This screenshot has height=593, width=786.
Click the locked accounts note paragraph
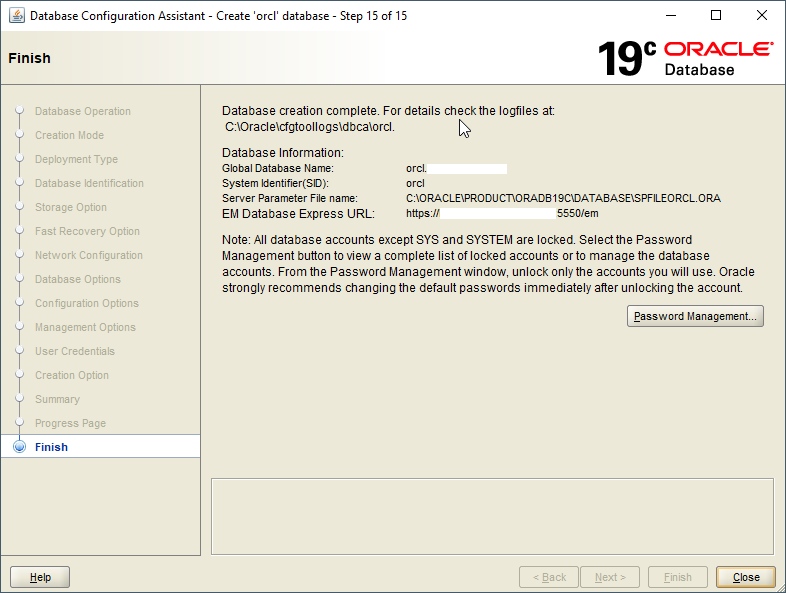pos(489,264)
